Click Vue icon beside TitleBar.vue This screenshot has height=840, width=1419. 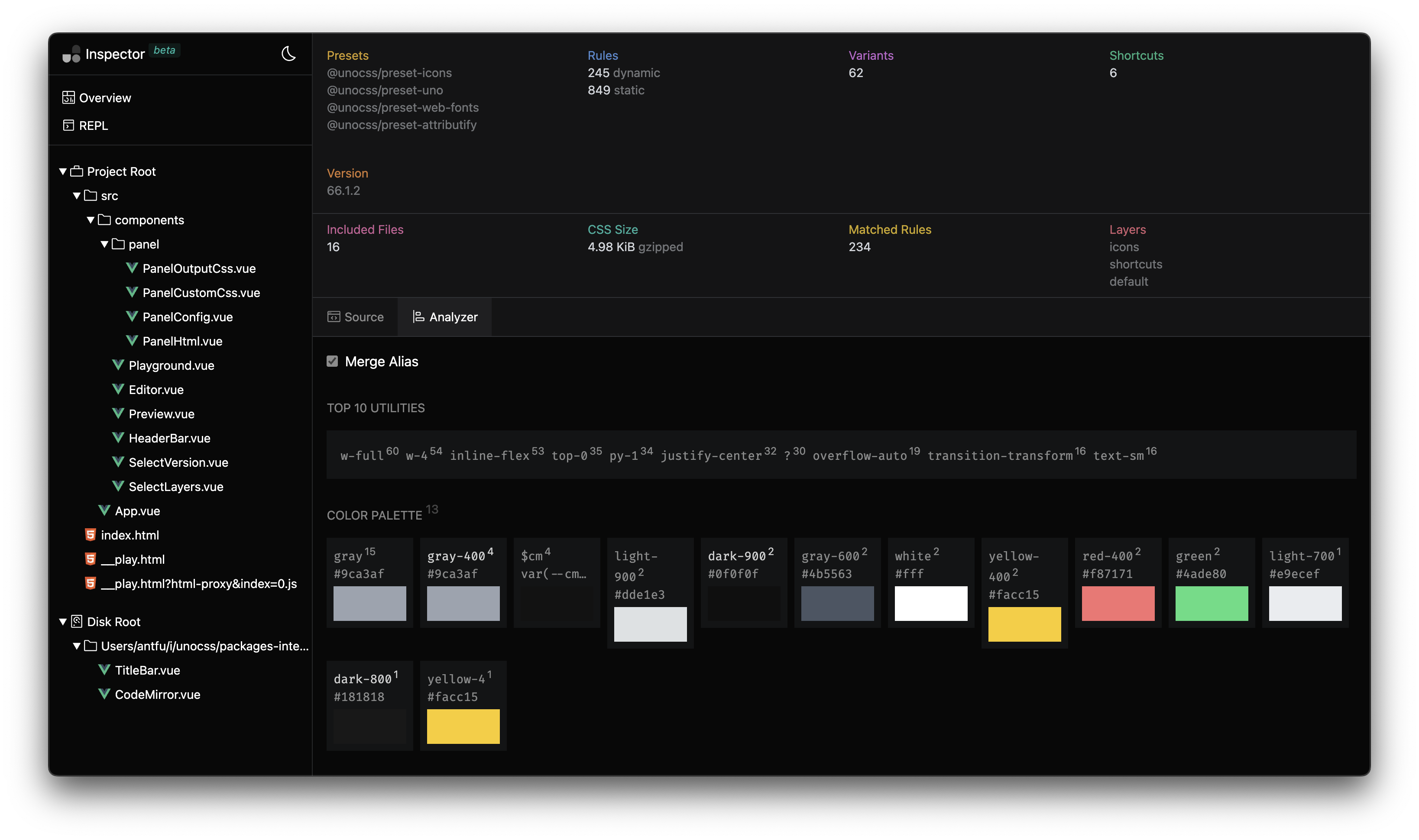[x=104, y=670]
